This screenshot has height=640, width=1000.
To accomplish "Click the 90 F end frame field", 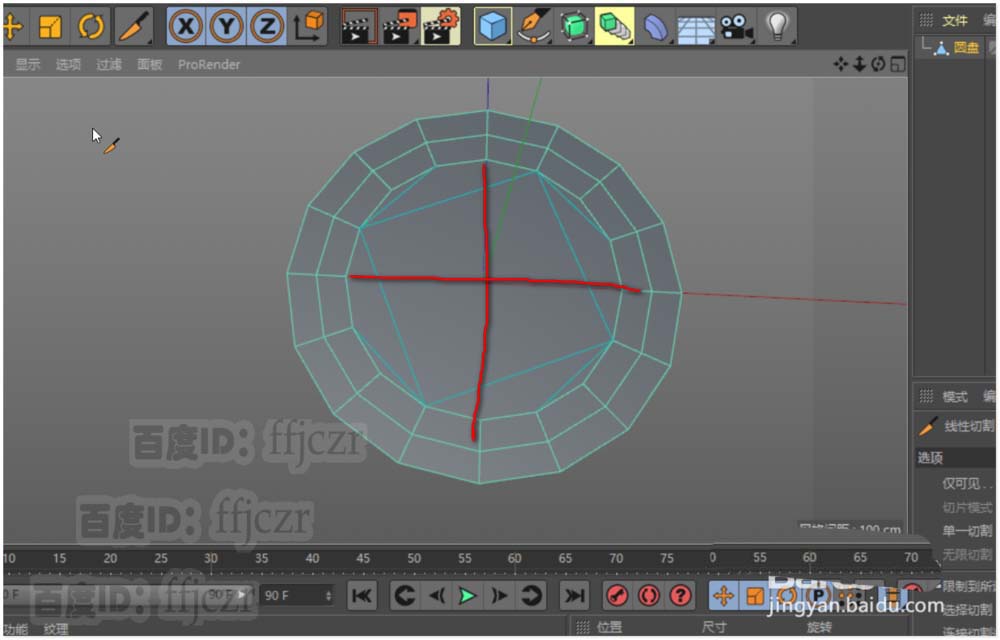I will (x=297, y=595).
